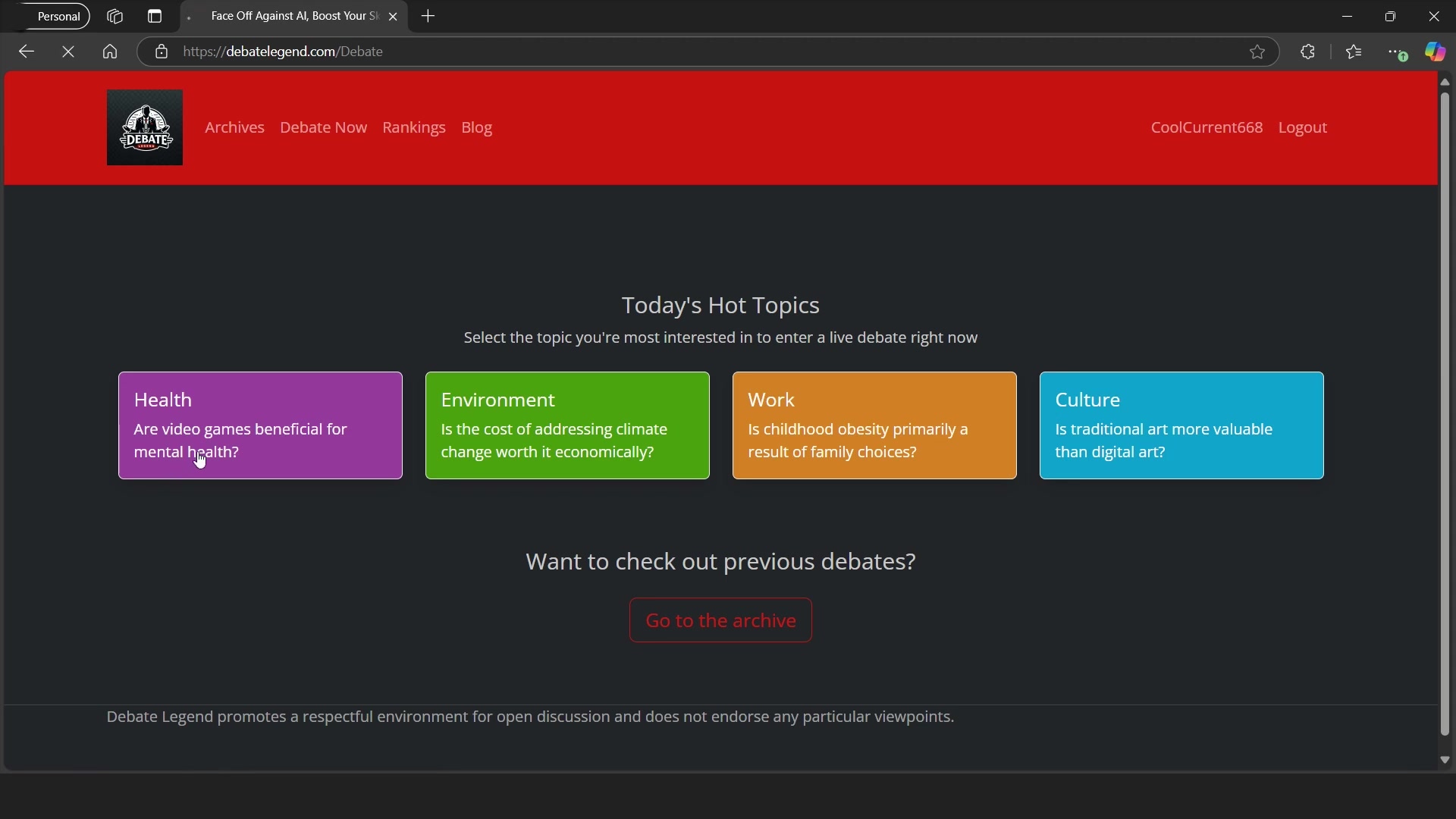The image size is (1456, 819).
Task: Open the favorites list
Action: [1355, 52]
